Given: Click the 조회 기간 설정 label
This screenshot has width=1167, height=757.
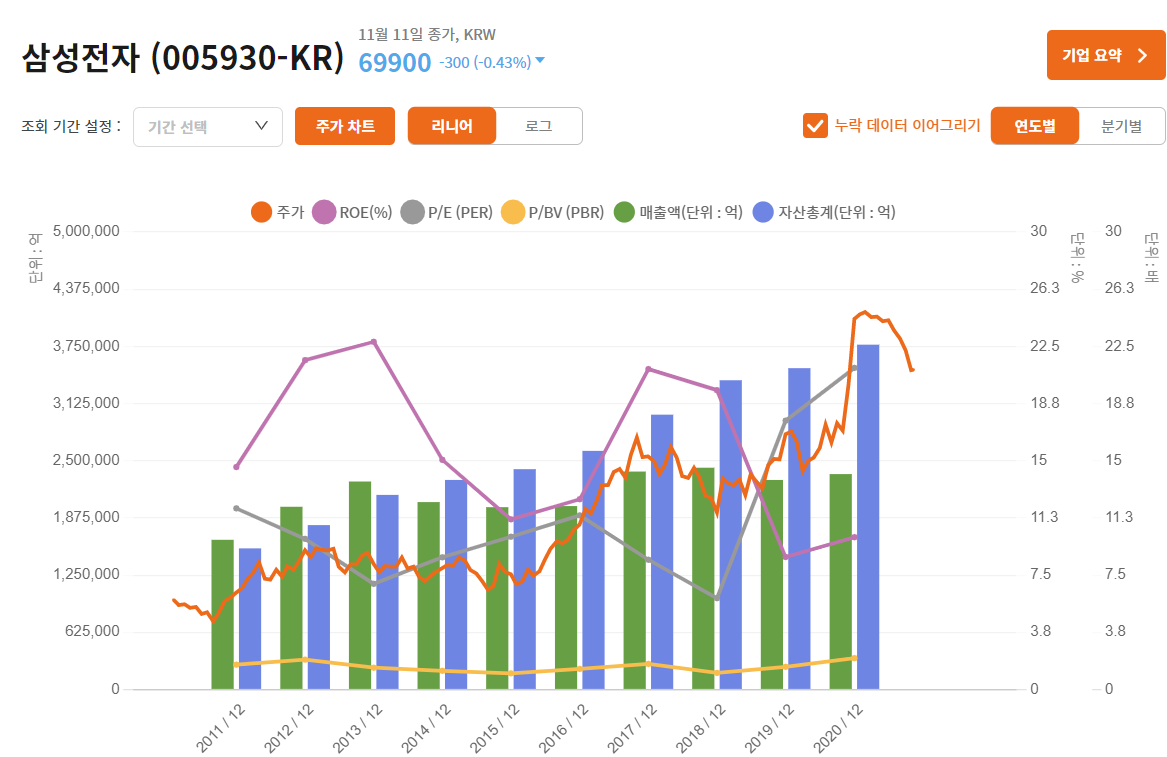Looking at the screenshot, I should coord(71,126).
